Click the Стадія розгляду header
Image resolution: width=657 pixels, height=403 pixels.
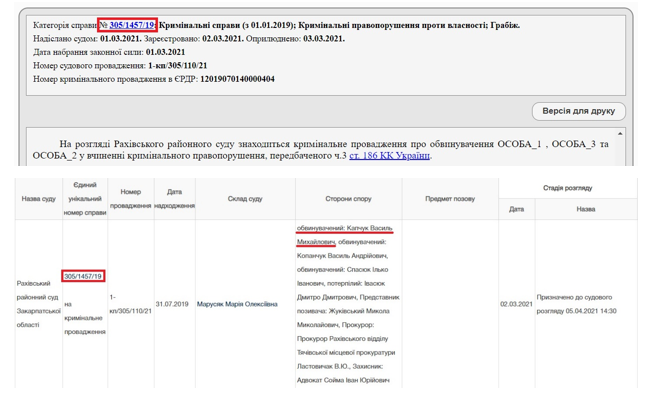point(567,188)
